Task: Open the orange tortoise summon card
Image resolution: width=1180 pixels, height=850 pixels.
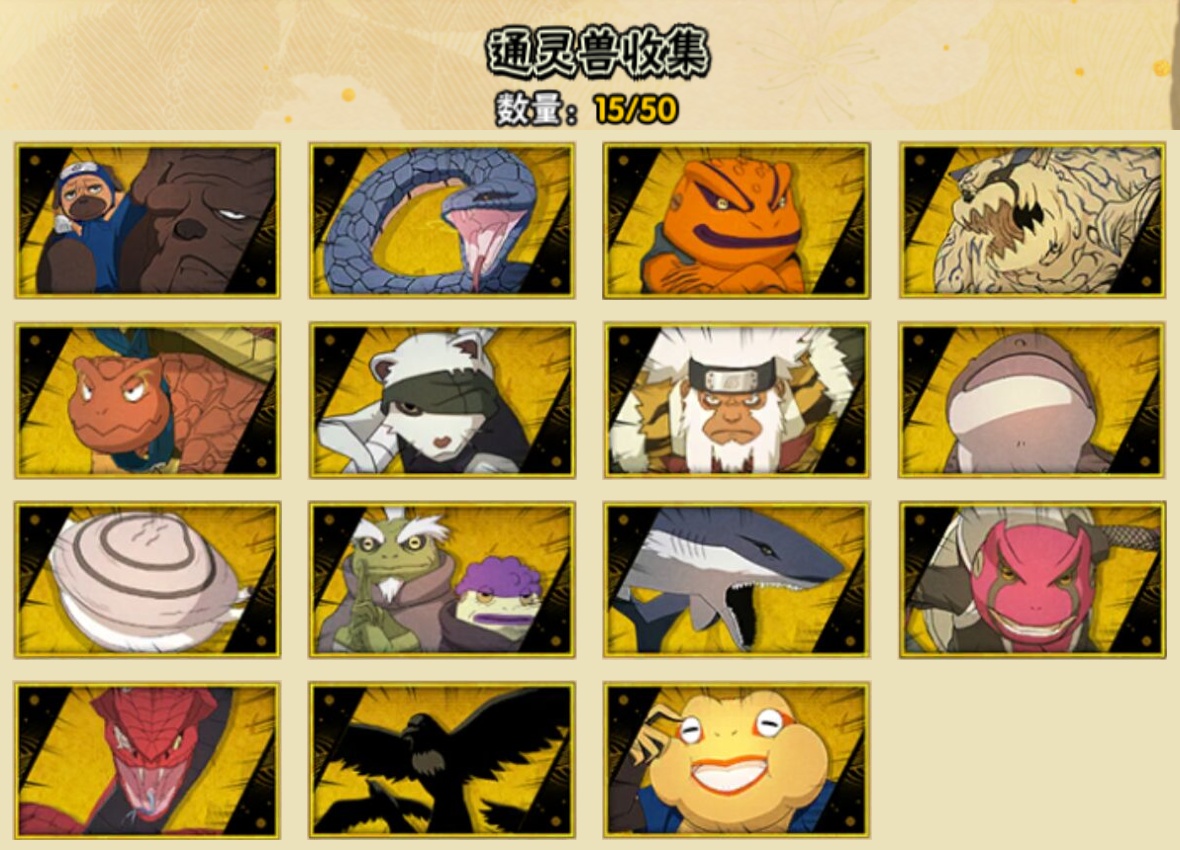Action: click(148, 401)
